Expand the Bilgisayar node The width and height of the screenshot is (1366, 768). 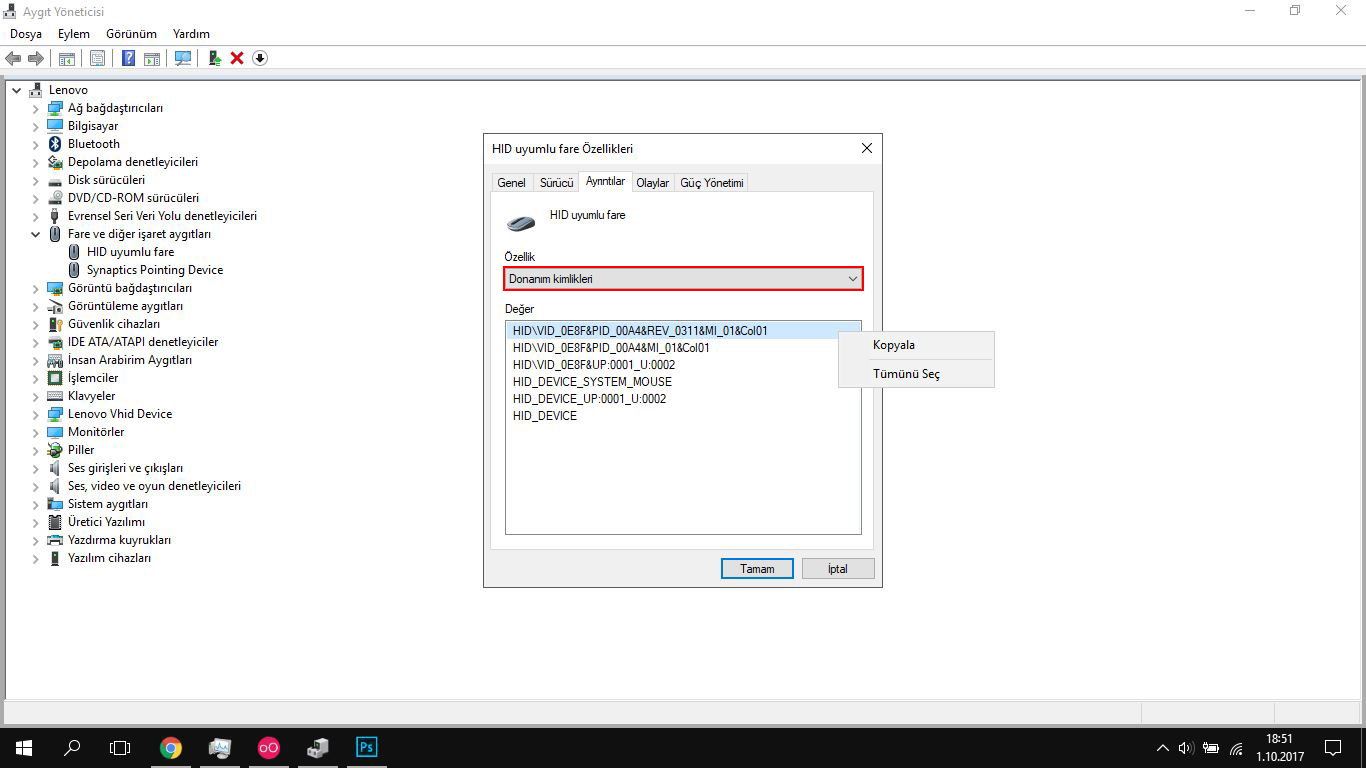36,126
